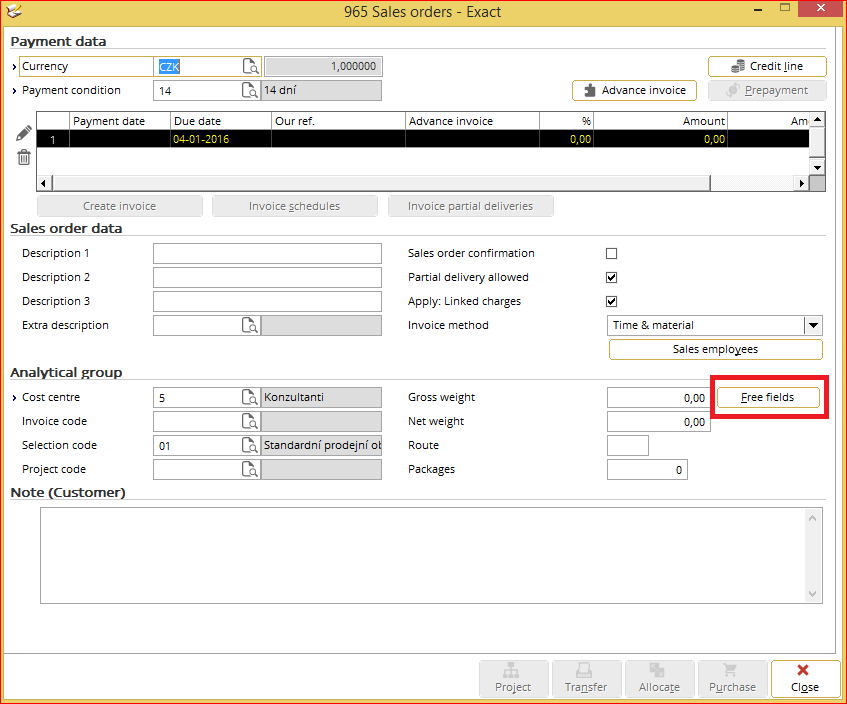Click Due date cell 04-01-2016
The height and width of the screenshot is (704, 847).
pos(221,139)
